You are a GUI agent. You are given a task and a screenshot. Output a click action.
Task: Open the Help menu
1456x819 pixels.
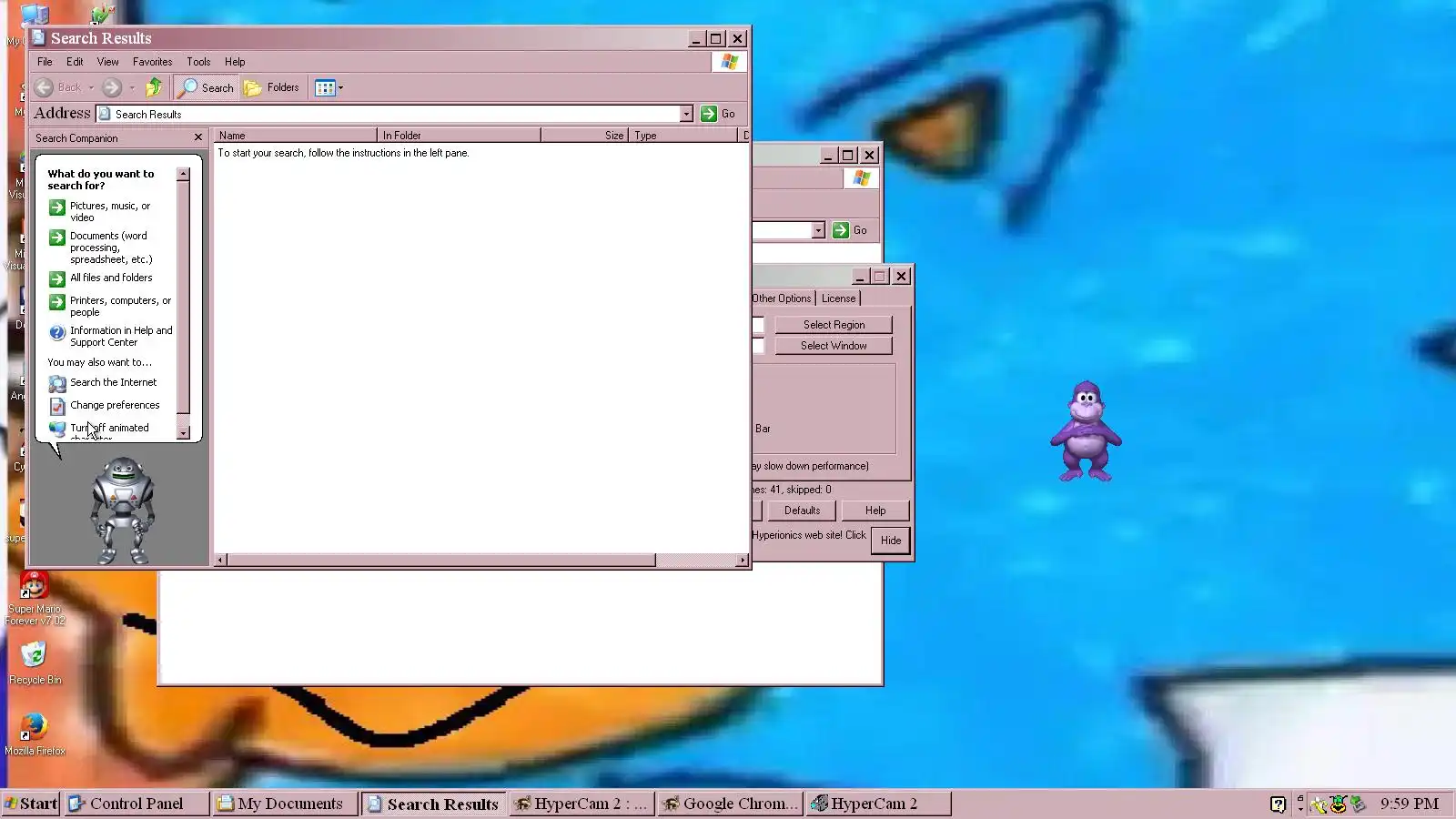(235, 62)
